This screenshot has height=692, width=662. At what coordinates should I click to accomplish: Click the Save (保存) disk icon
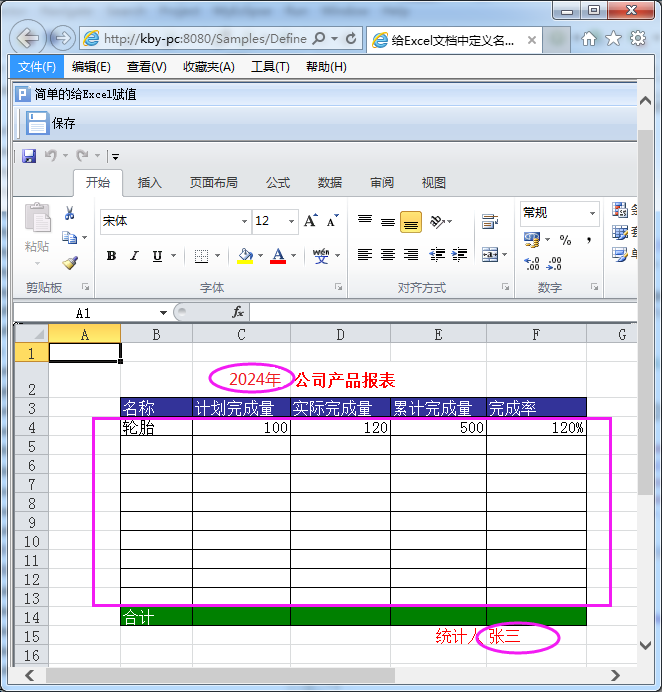(37, 123)
